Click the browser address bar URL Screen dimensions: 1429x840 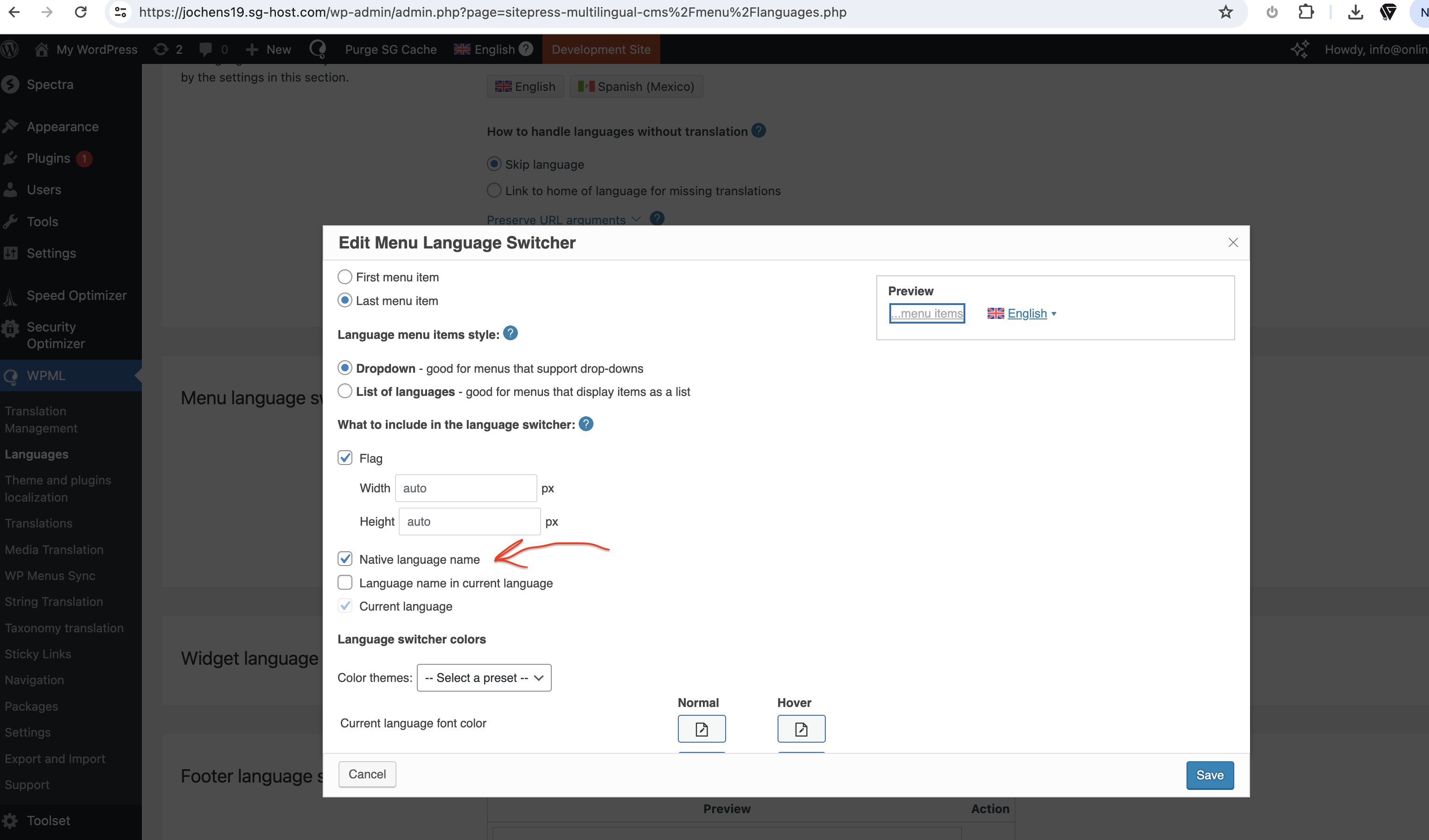click(492, 12)
